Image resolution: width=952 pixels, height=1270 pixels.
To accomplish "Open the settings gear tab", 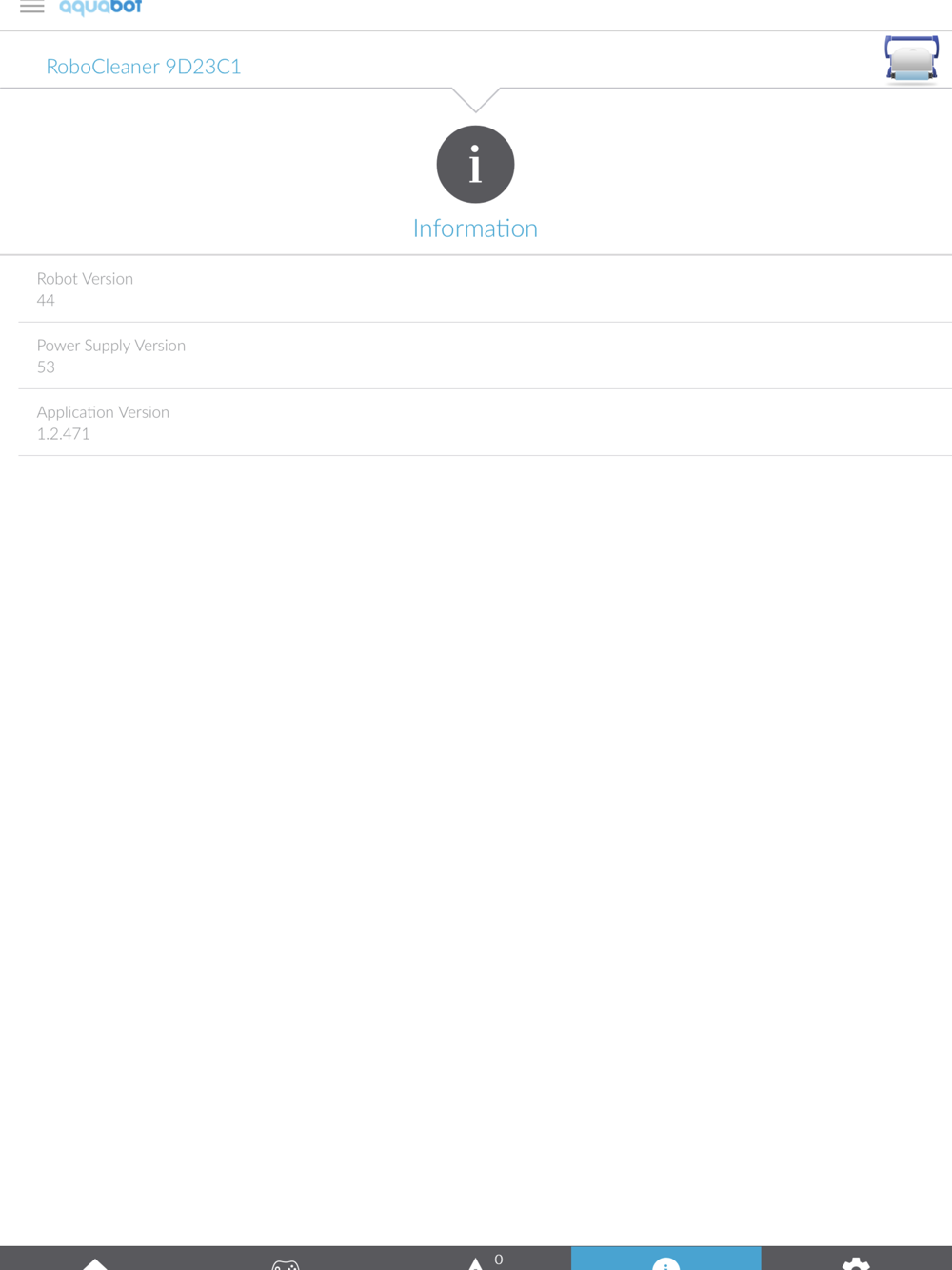I will coord(857,1259).
